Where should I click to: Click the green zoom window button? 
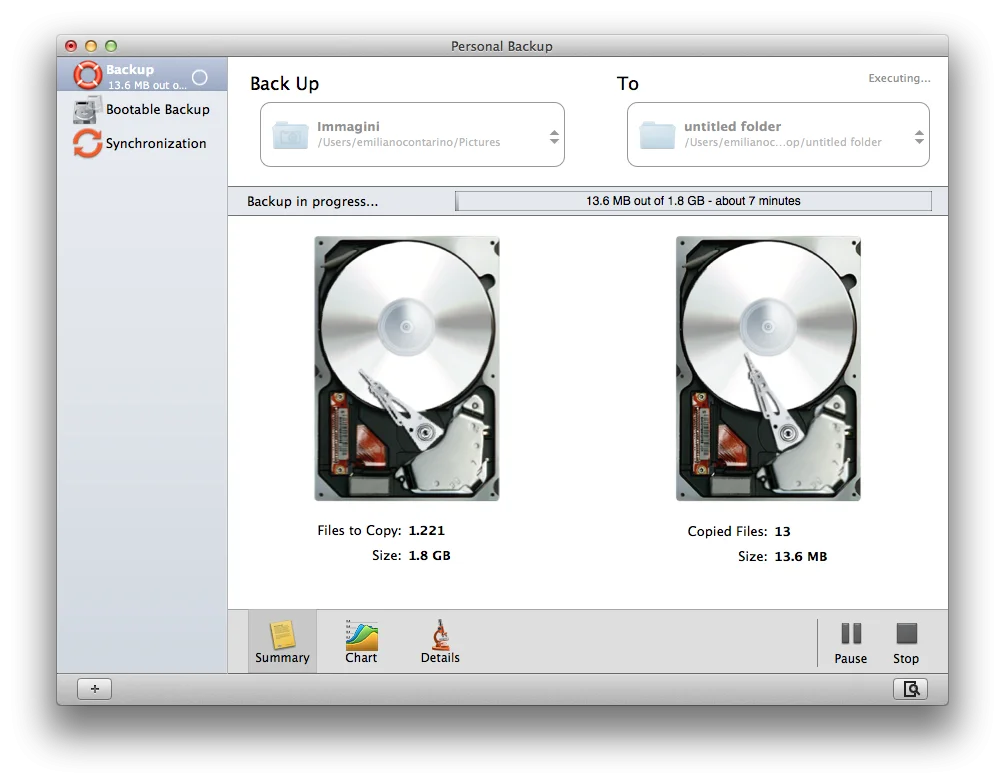[x=111, y=46]
